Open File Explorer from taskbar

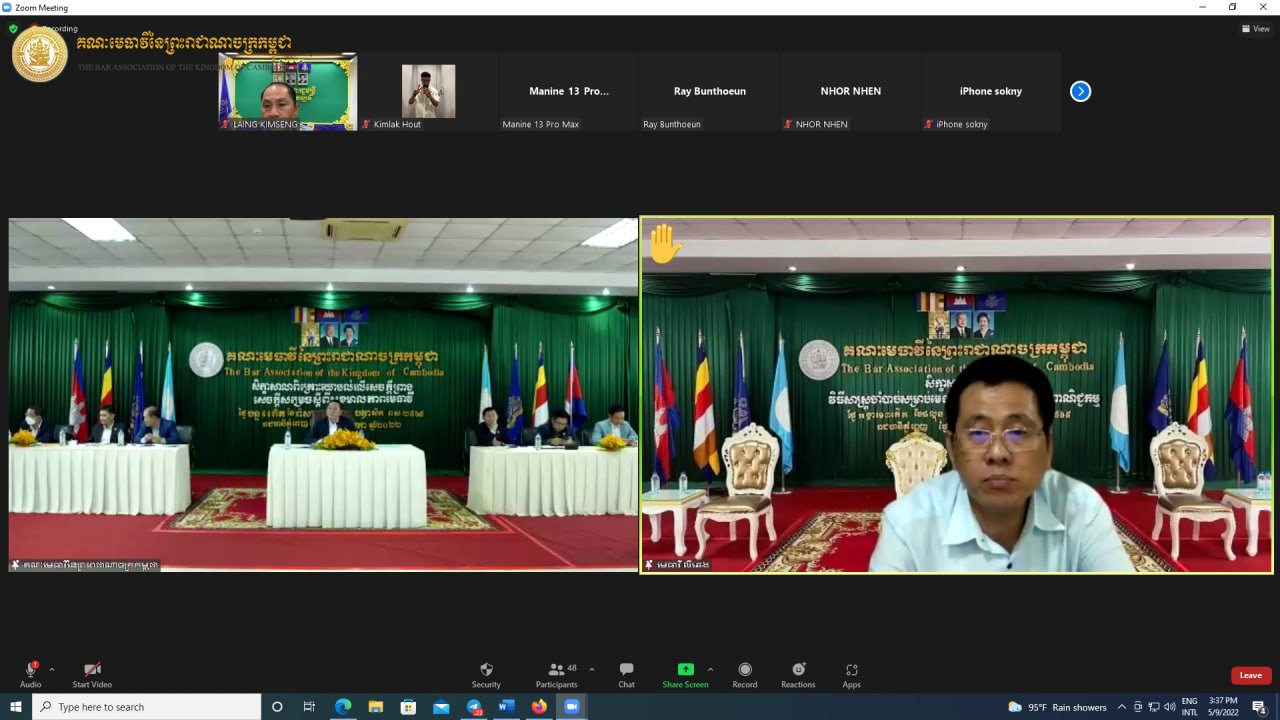pos(375,707)
